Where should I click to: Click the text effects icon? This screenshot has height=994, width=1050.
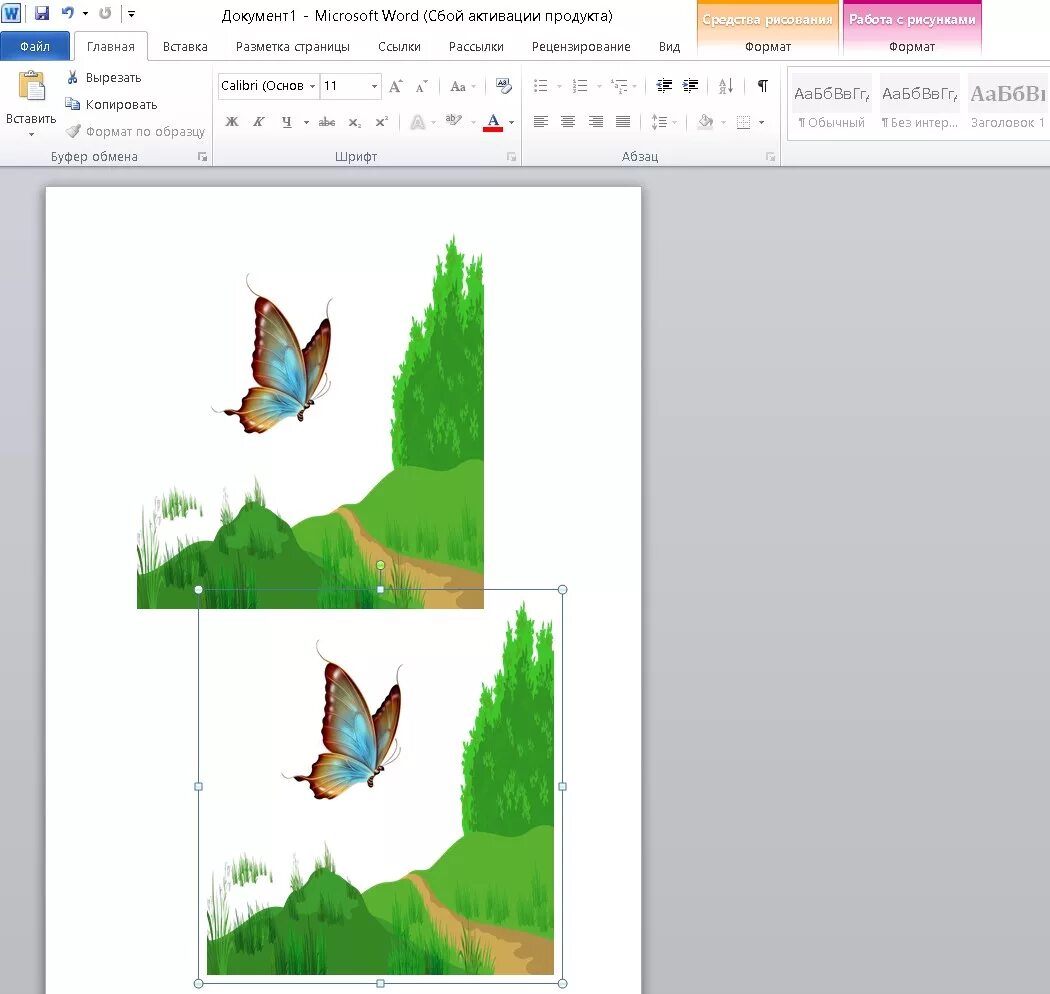click(418, 122)
